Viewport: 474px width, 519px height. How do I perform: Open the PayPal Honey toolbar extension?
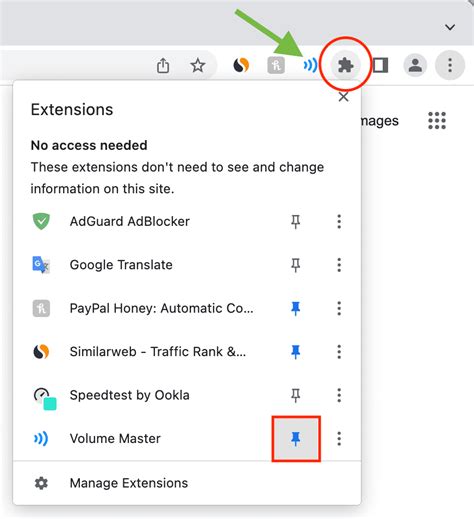click(276, 65)
